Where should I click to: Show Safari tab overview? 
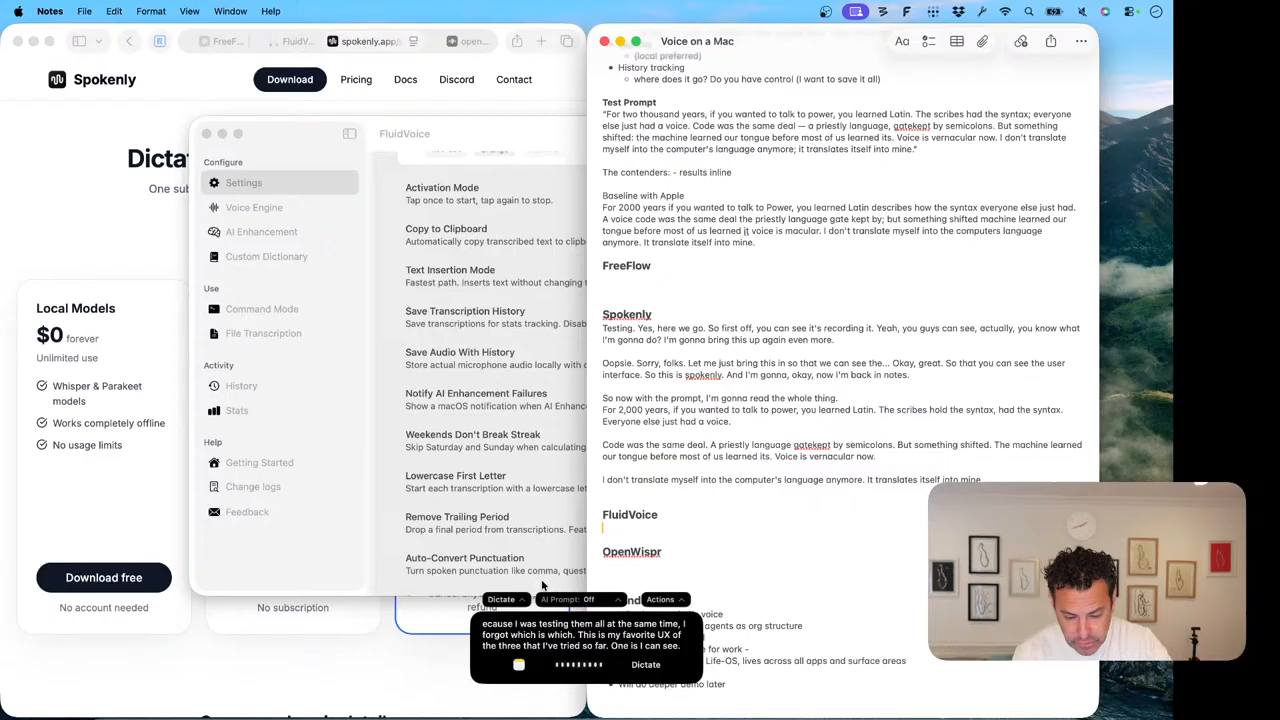pos(567,41)
